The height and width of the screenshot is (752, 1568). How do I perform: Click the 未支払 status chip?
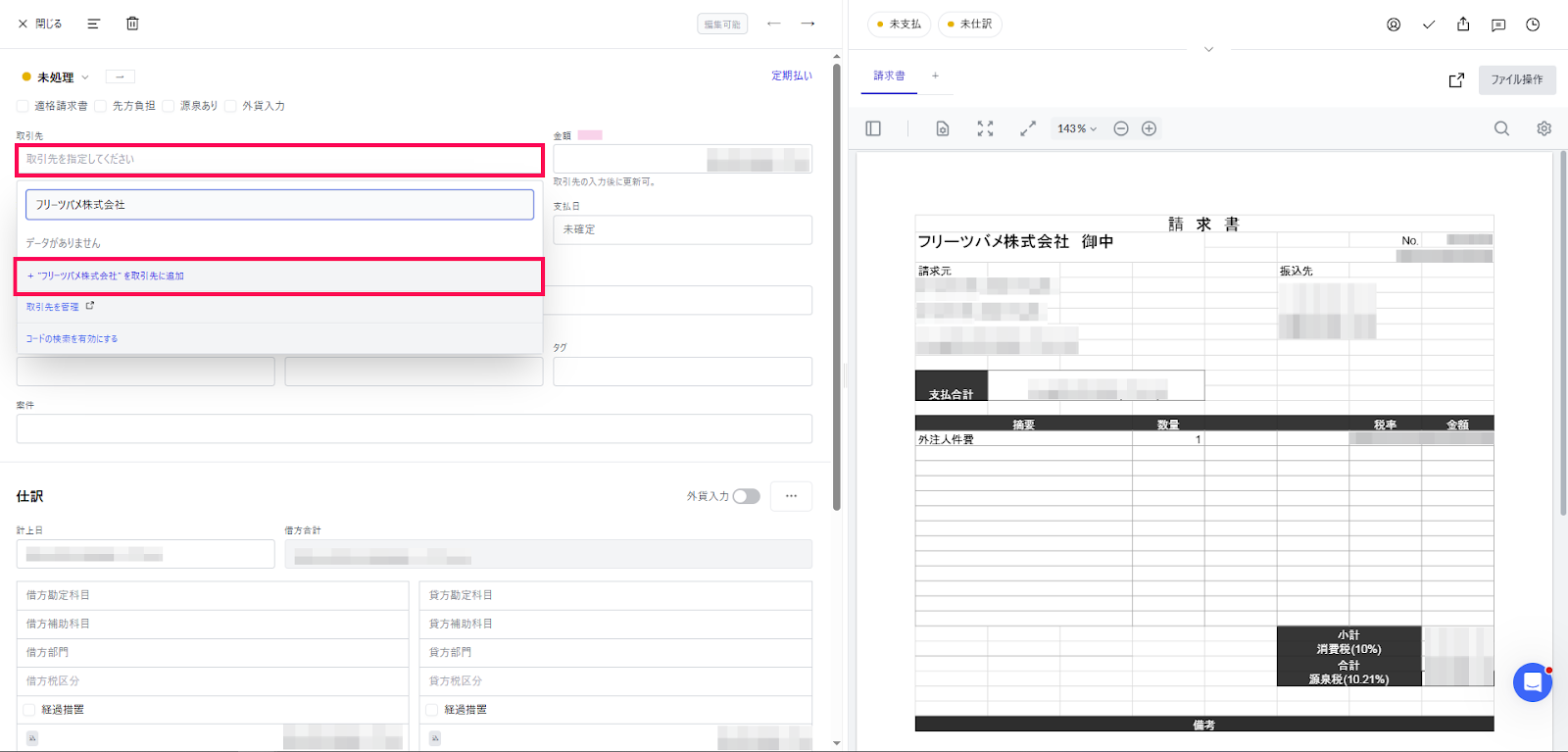click(899, 25)
